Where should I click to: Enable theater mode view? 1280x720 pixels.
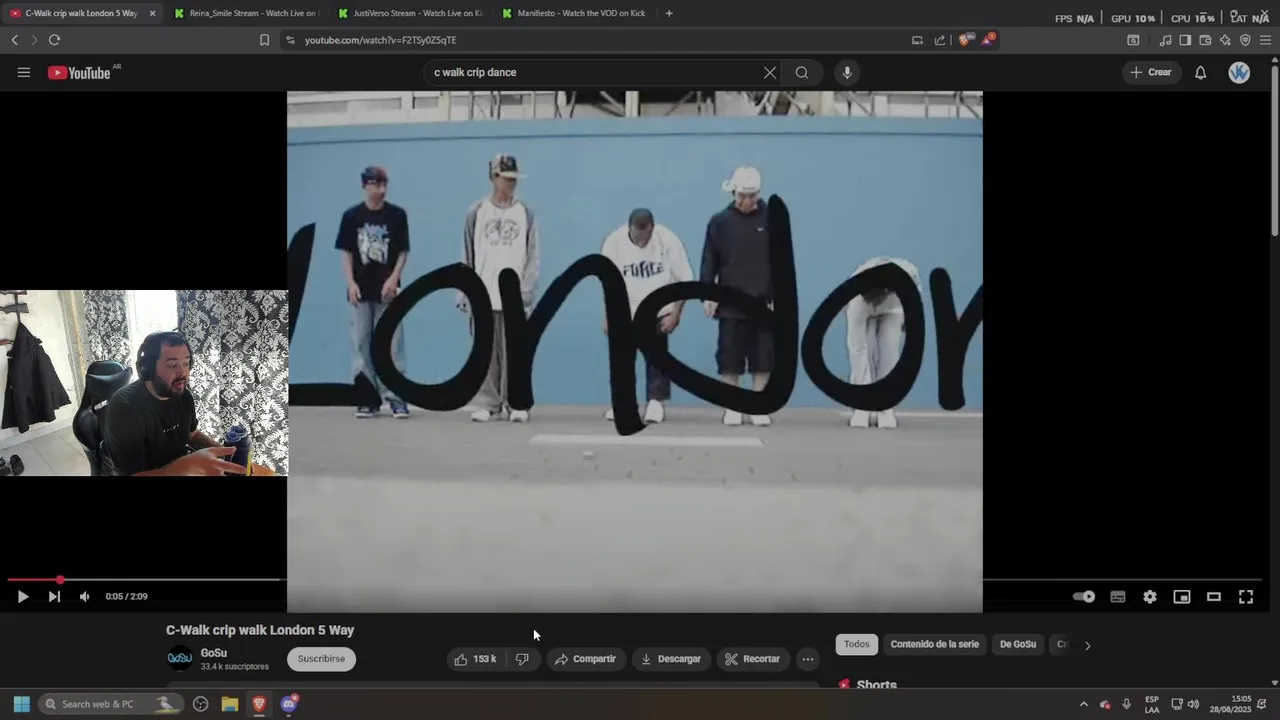point(1214,597)
